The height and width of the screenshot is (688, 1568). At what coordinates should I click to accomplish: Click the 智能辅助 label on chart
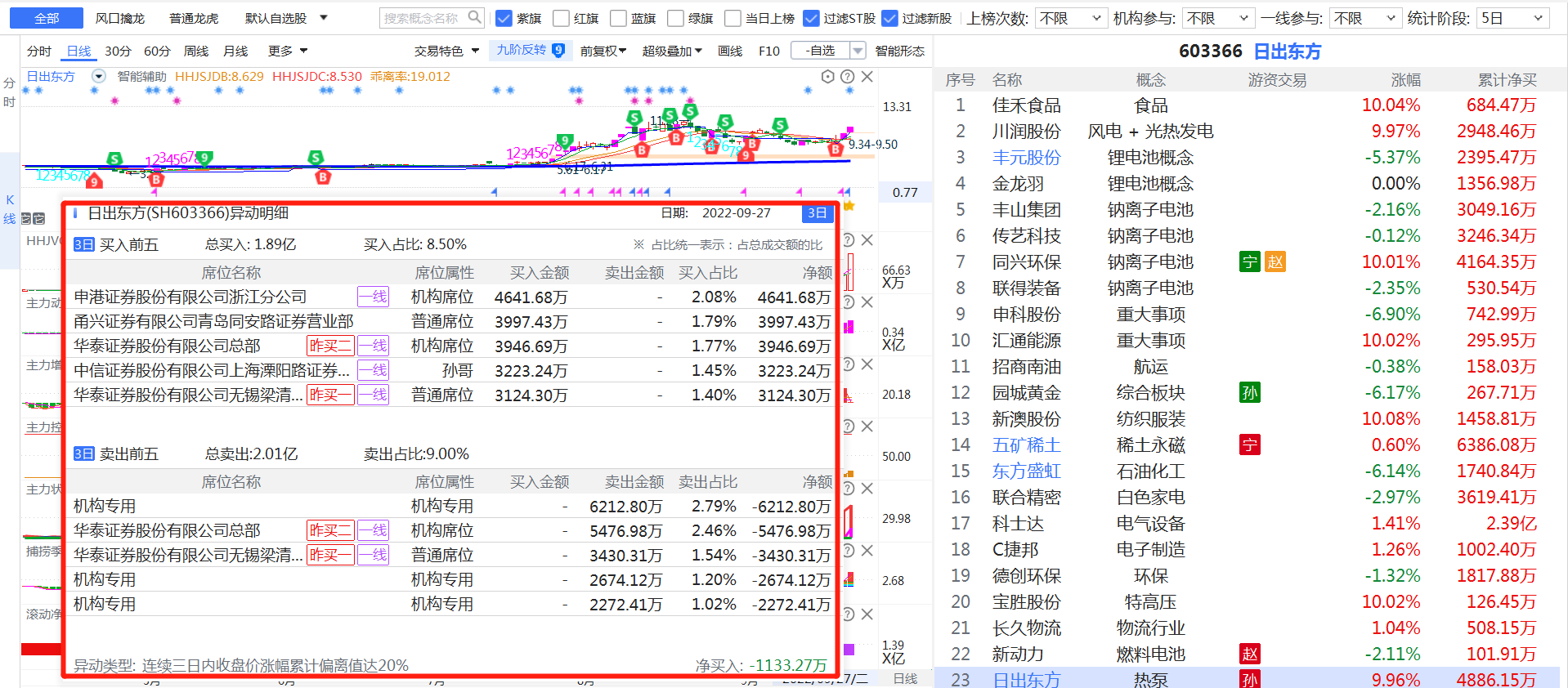[x=141, y=76]
